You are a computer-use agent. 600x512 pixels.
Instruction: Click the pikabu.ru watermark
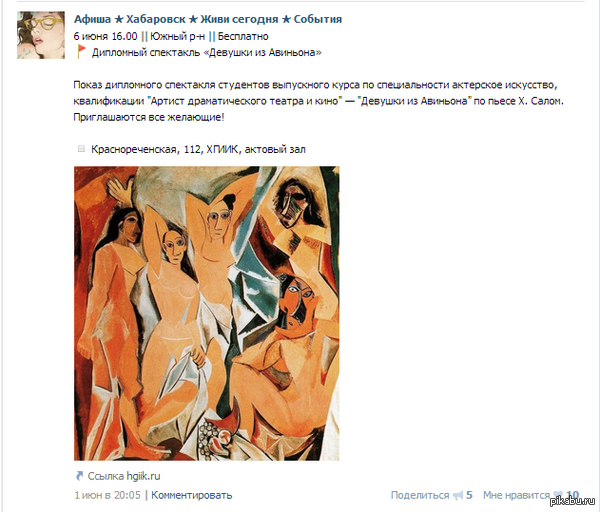point(572,501)
